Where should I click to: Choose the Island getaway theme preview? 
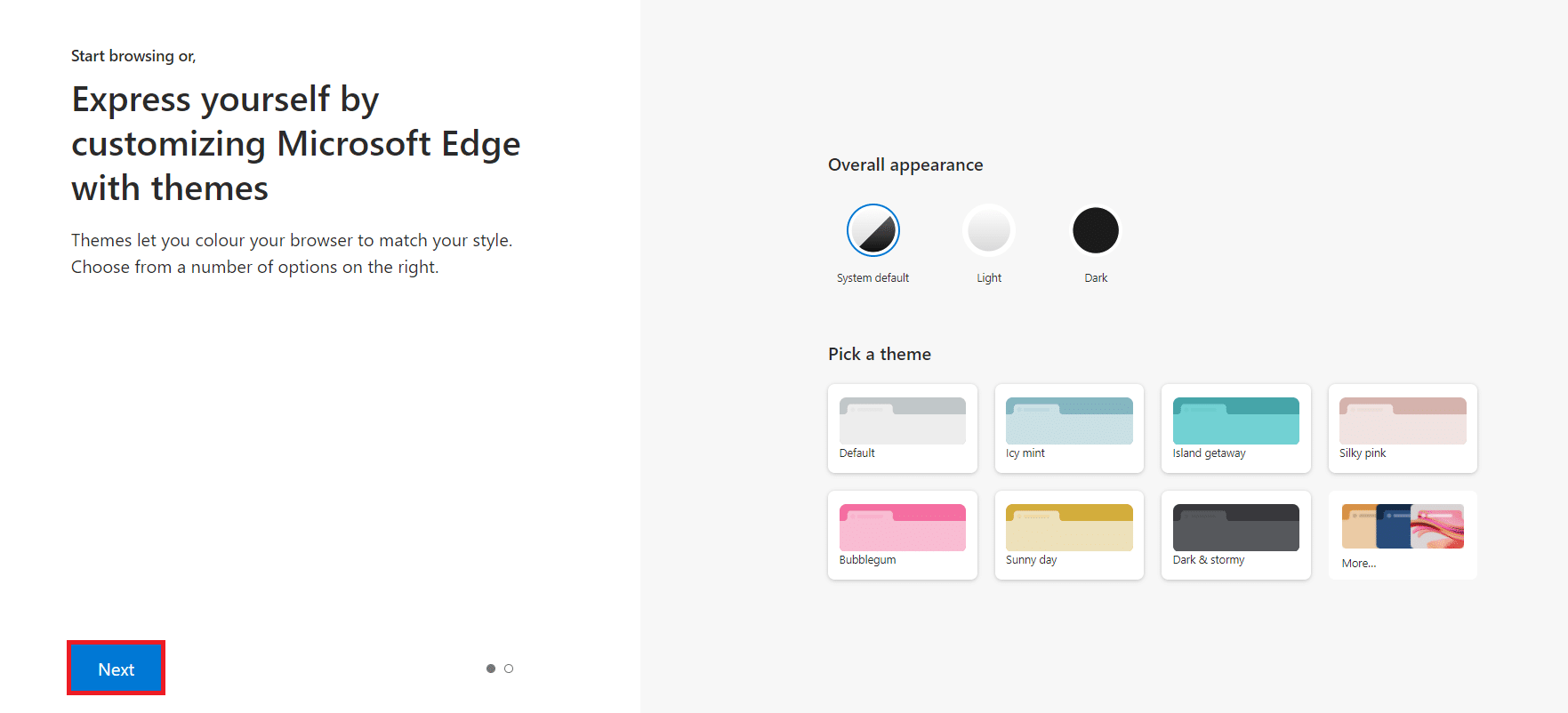1235,421
